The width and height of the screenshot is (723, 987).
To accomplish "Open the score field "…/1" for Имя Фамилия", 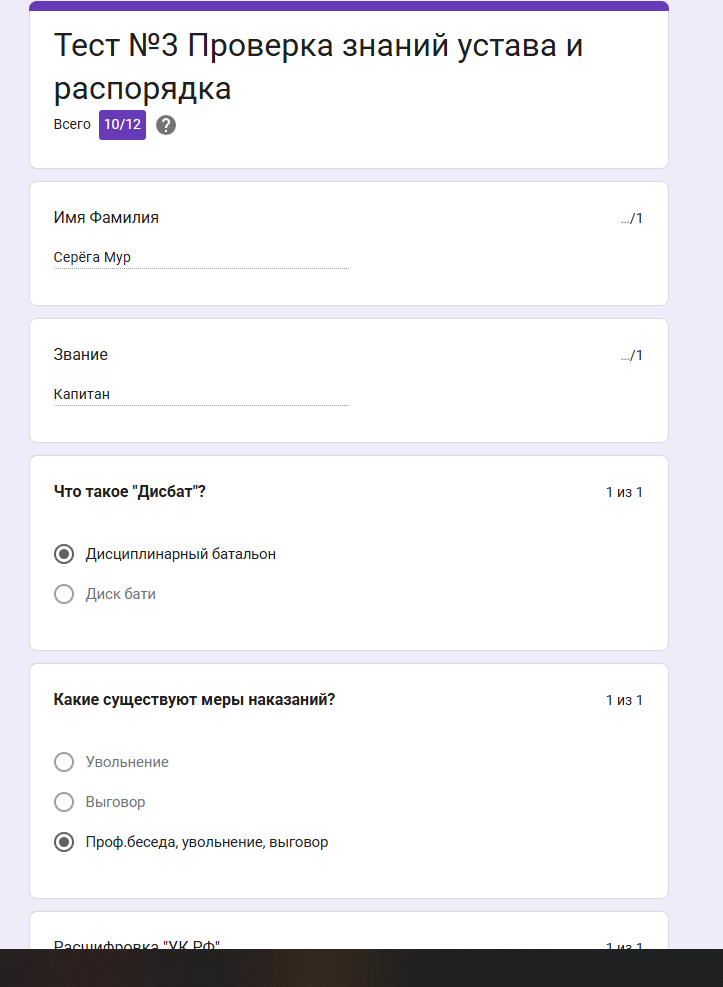I will click(631, 218).
